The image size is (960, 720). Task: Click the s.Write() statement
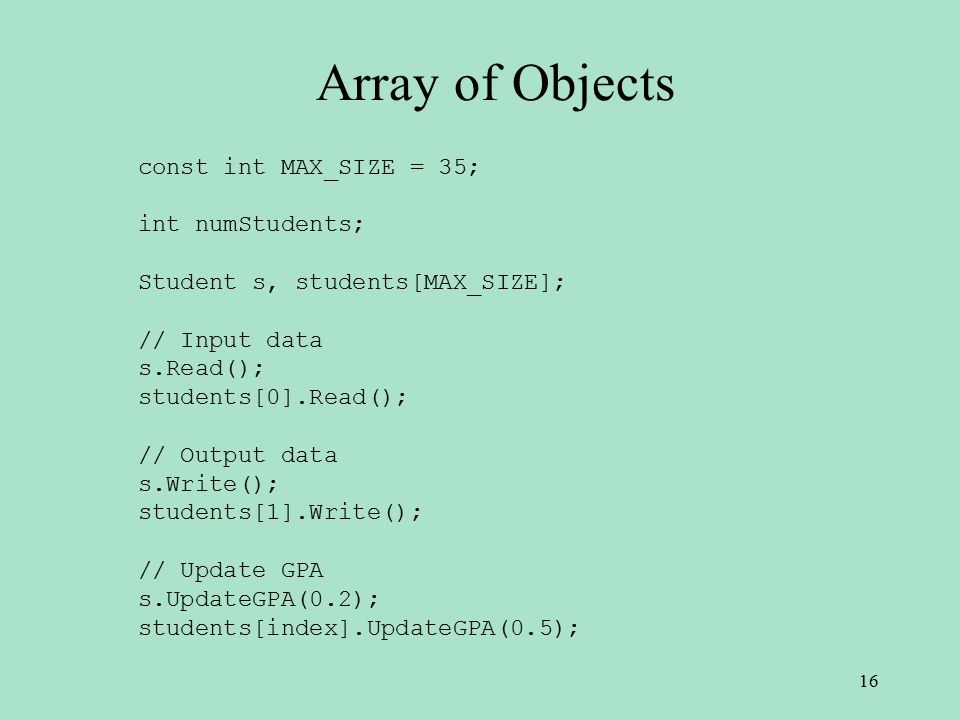208,484
